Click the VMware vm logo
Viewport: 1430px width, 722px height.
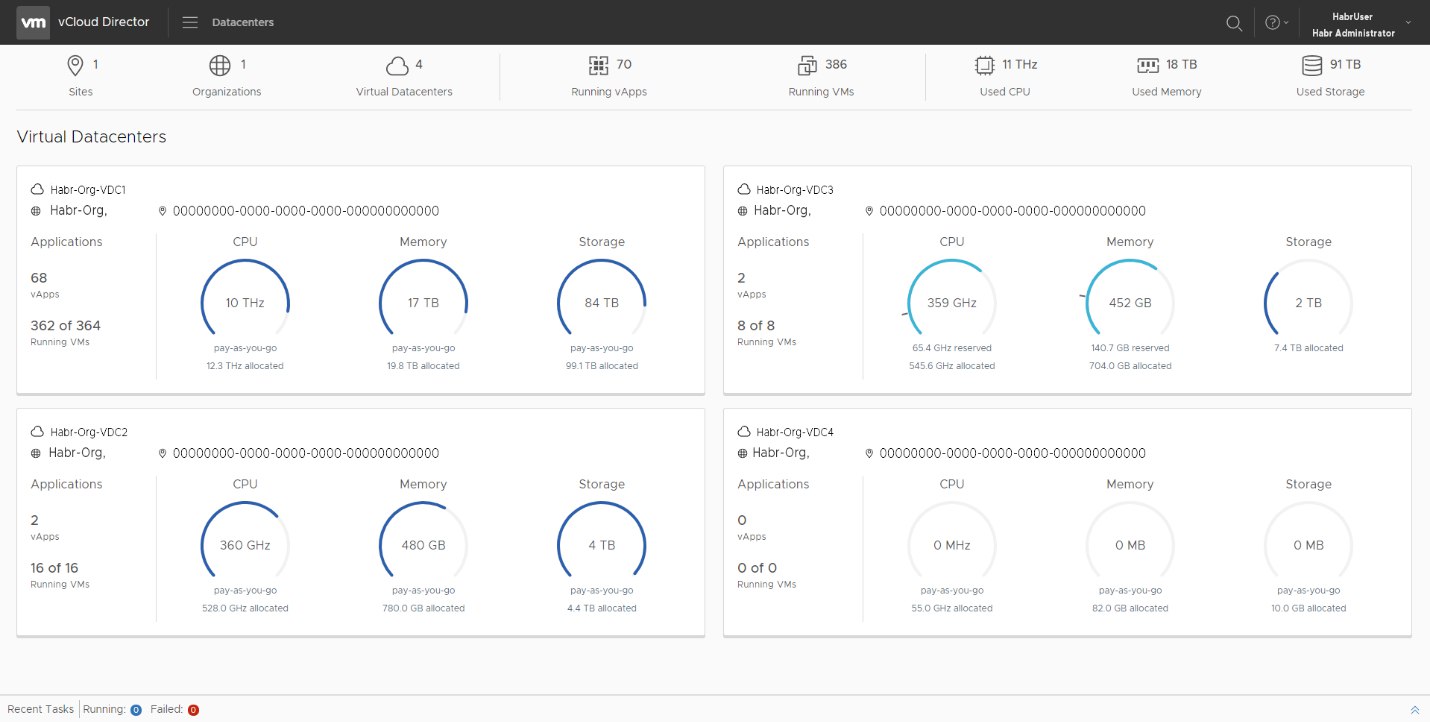coord(34,22)
